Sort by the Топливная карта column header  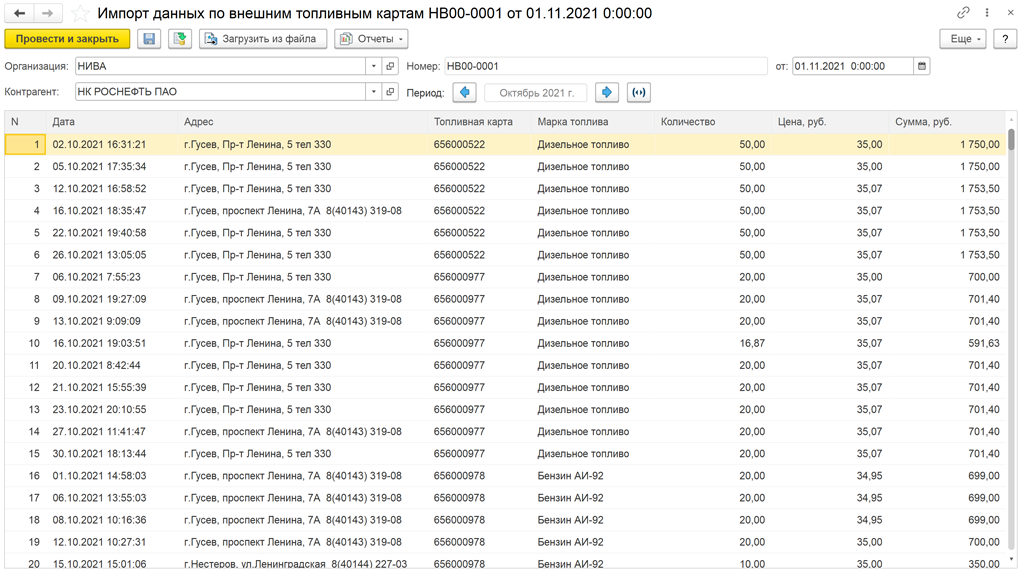tap(474, 122)
